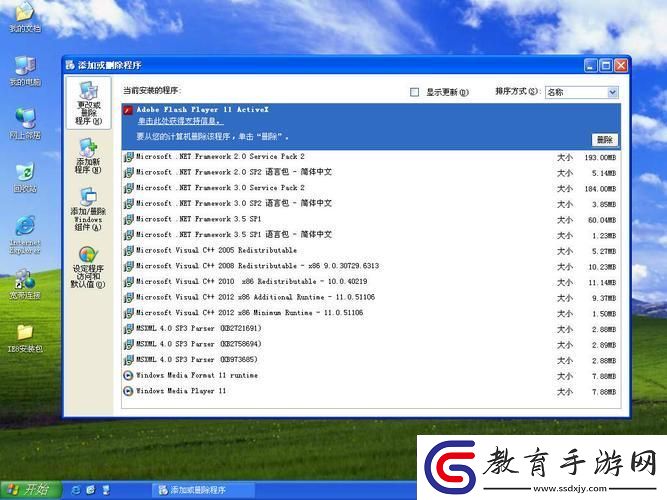The image size is (667, 500).
Task: Click the third quick launch icon beside show desktop
Action: pyautogui.click(x=106, y=490)
